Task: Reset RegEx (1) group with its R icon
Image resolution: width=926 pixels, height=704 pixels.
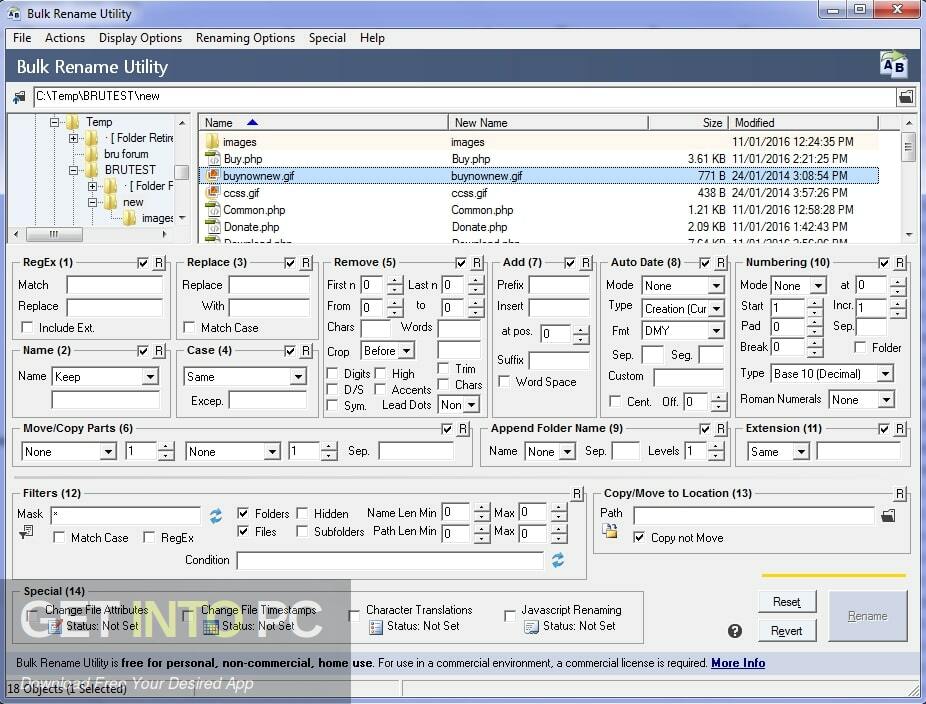Action: click(159, 262)
